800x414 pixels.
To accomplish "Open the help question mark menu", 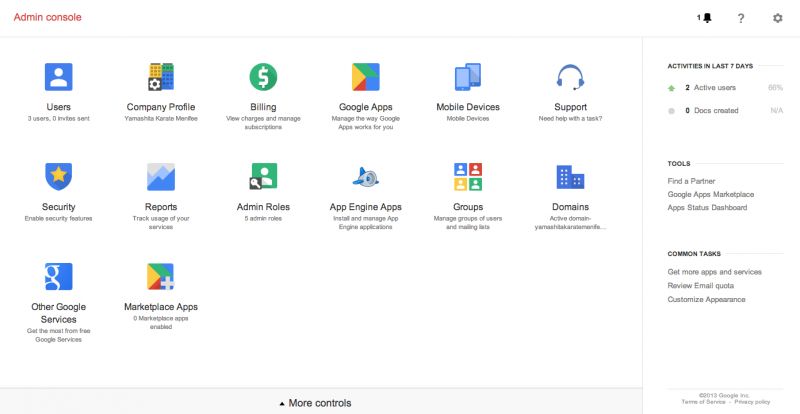I will [x=741, y=18].
